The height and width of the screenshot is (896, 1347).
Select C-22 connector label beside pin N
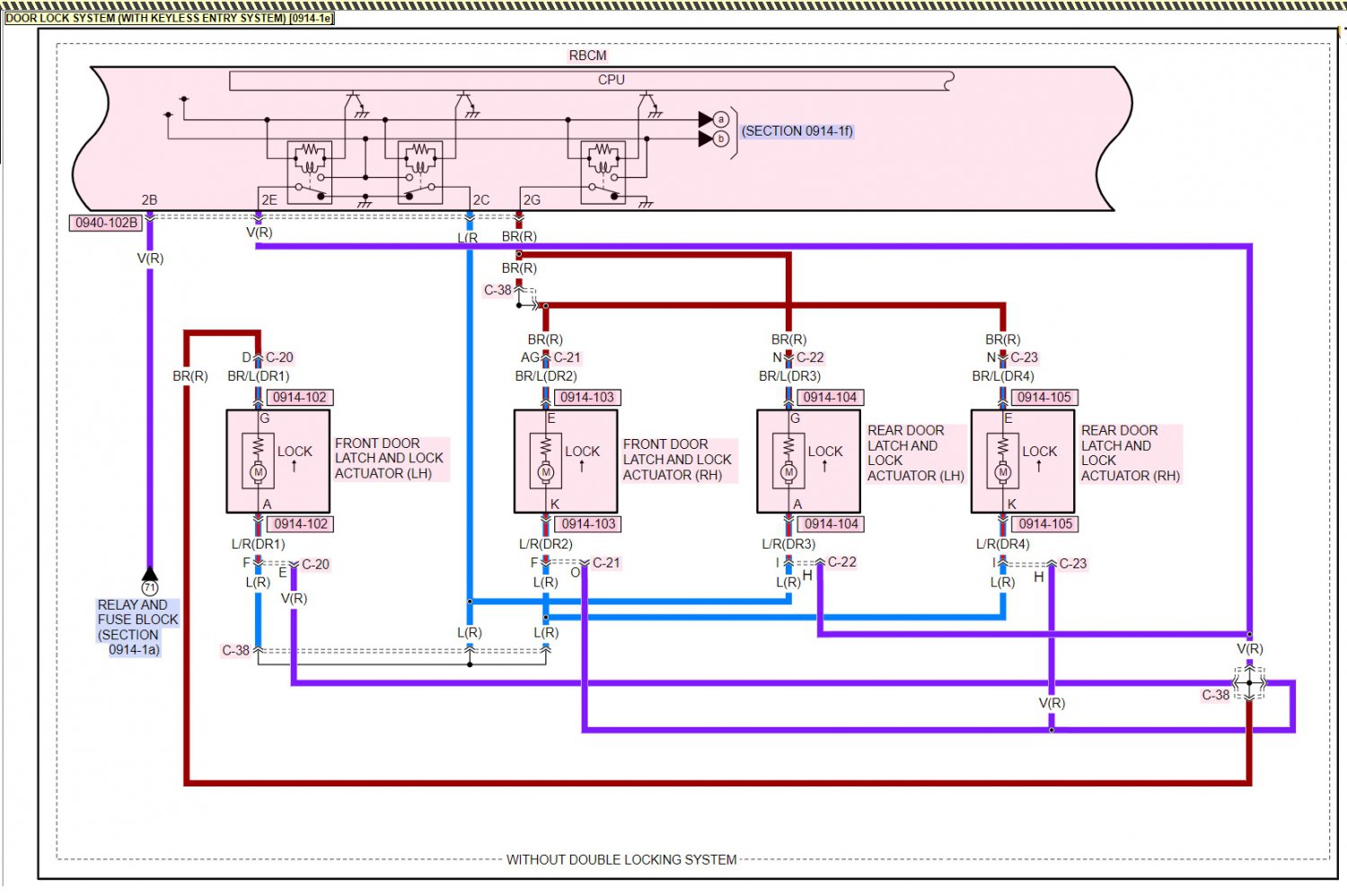(810, 357)
